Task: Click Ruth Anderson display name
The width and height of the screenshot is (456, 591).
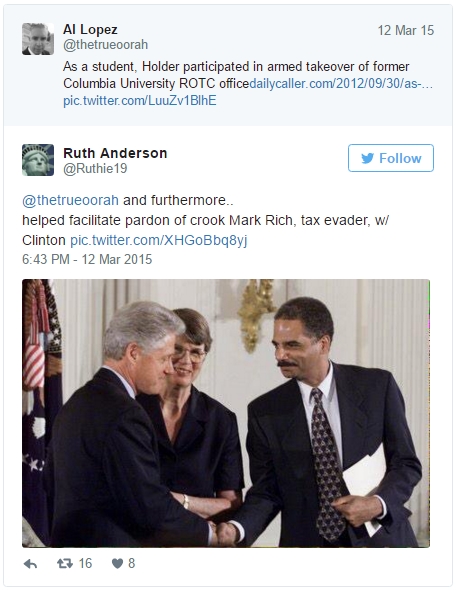Action: 115,153
